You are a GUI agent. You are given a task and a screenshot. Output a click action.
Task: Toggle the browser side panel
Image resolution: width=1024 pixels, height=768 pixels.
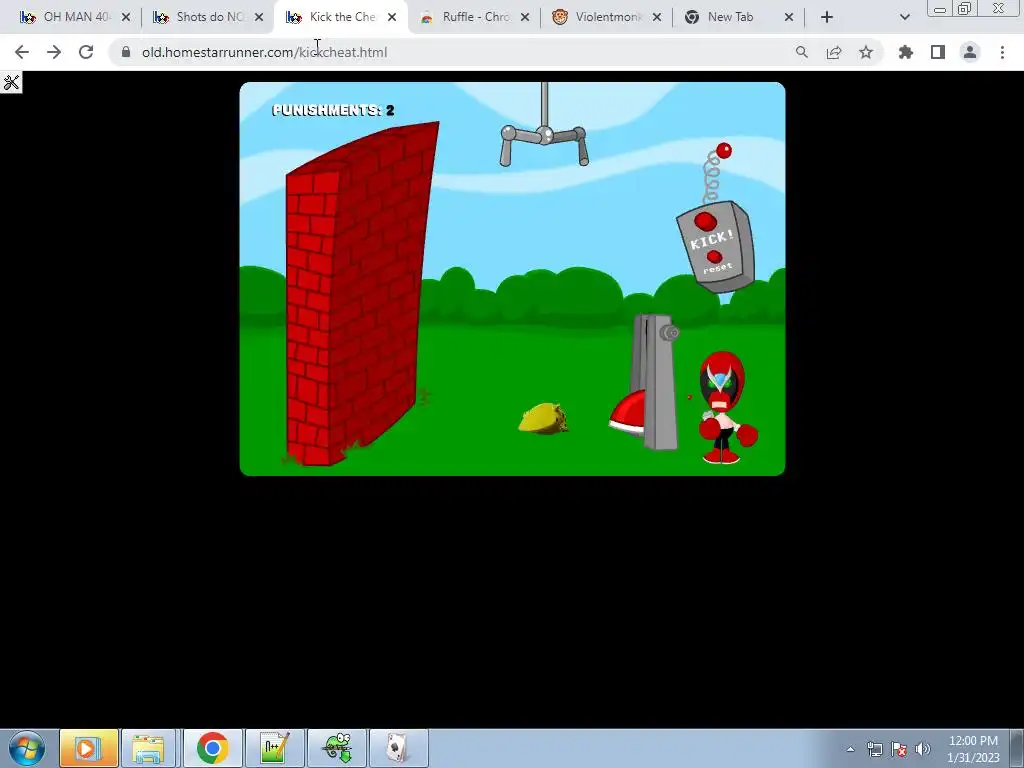click(x=938, y=52)
